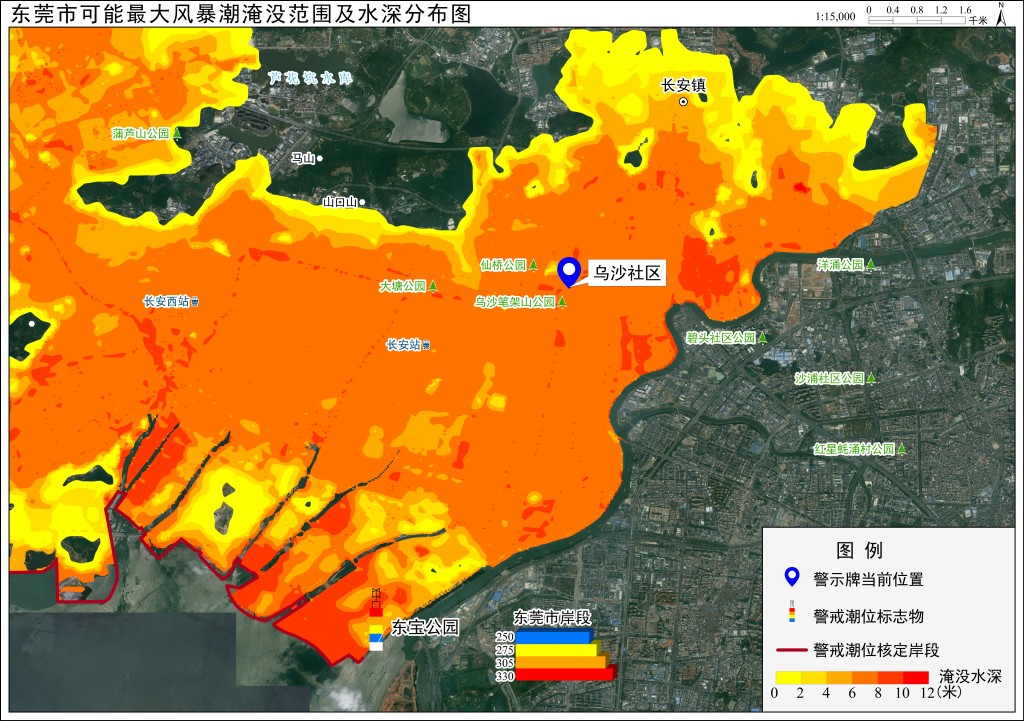Click the 东宝公园 label

tap(425, 627)
